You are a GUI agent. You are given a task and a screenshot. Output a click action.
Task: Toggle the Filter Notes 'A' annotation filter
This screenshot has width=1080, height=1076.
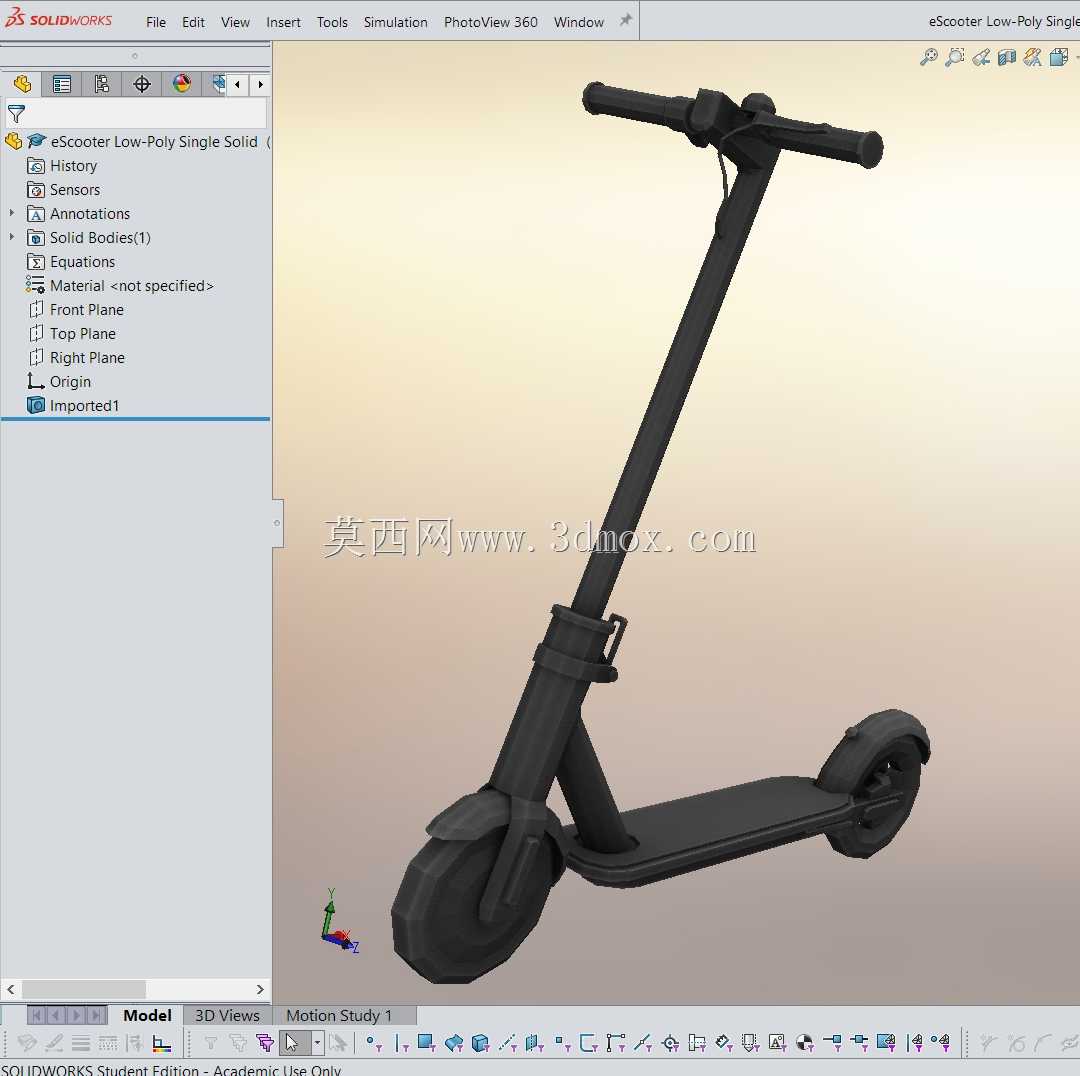pos(777,1043)
